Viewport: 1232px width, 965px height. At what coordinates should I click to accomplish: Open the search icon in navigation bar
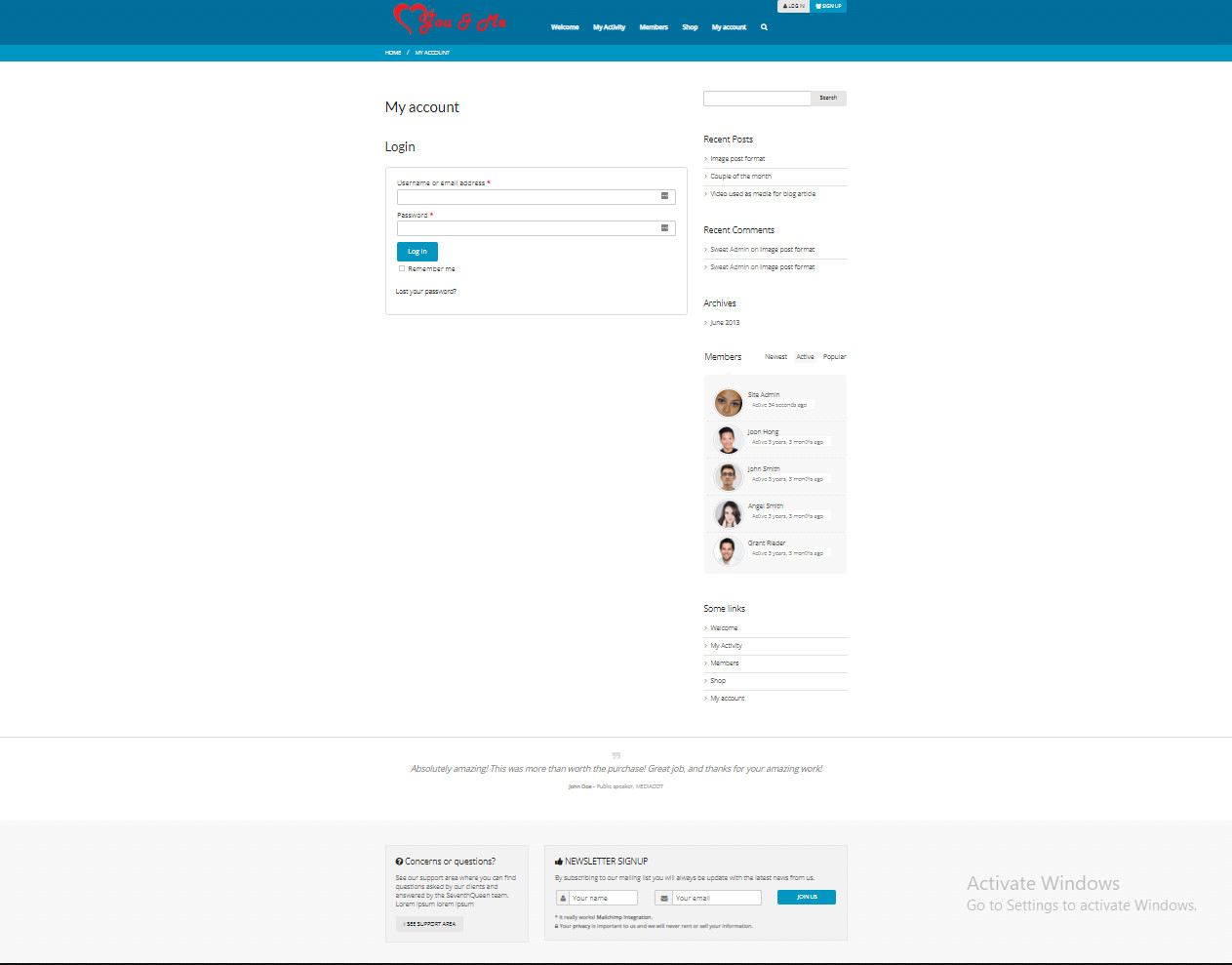[x=764, y=27]
